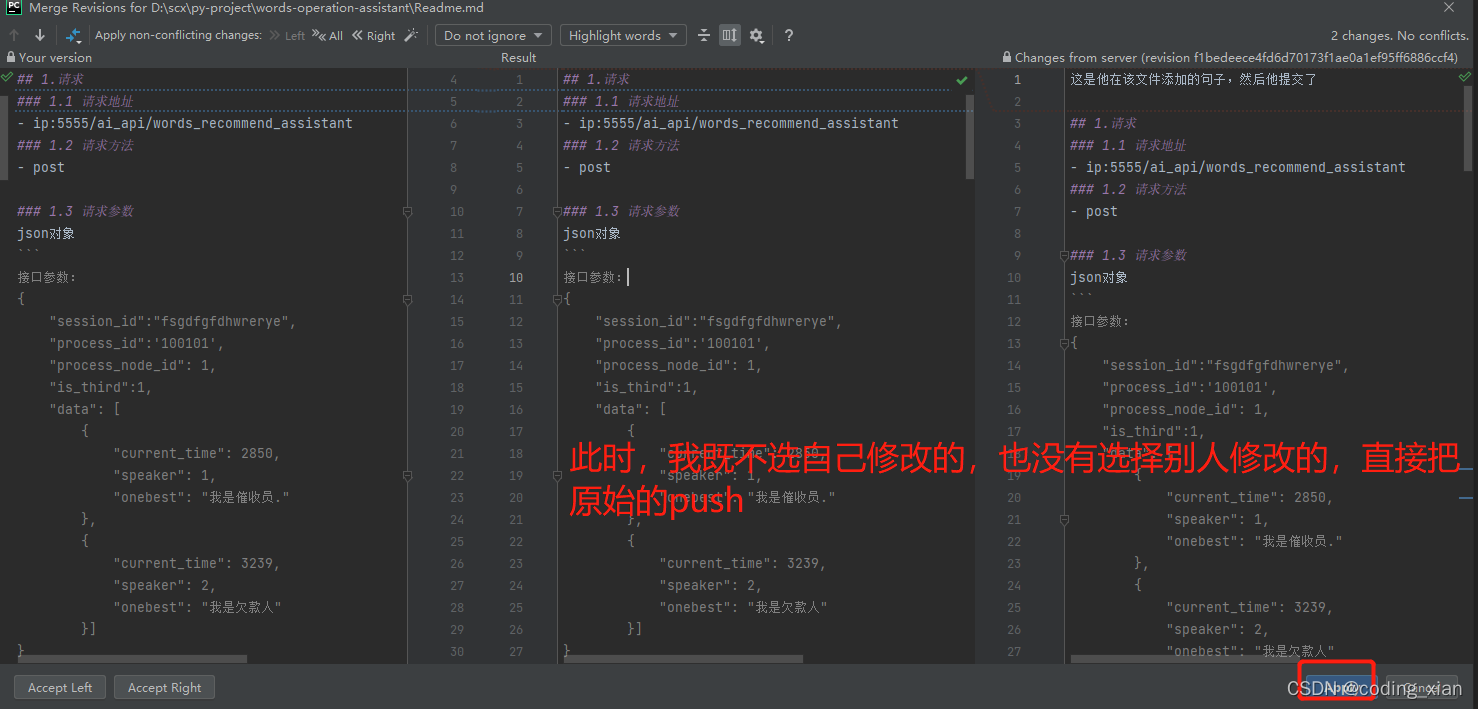1478x709 pixels.
Task: Click collapse unchanged fragments icon
Action: point(704,35)
